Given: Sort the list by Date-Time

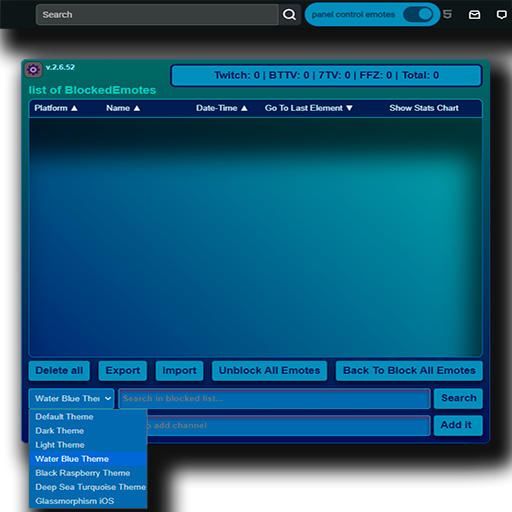Looking at the screenshot, I should [x=222, y=108].
